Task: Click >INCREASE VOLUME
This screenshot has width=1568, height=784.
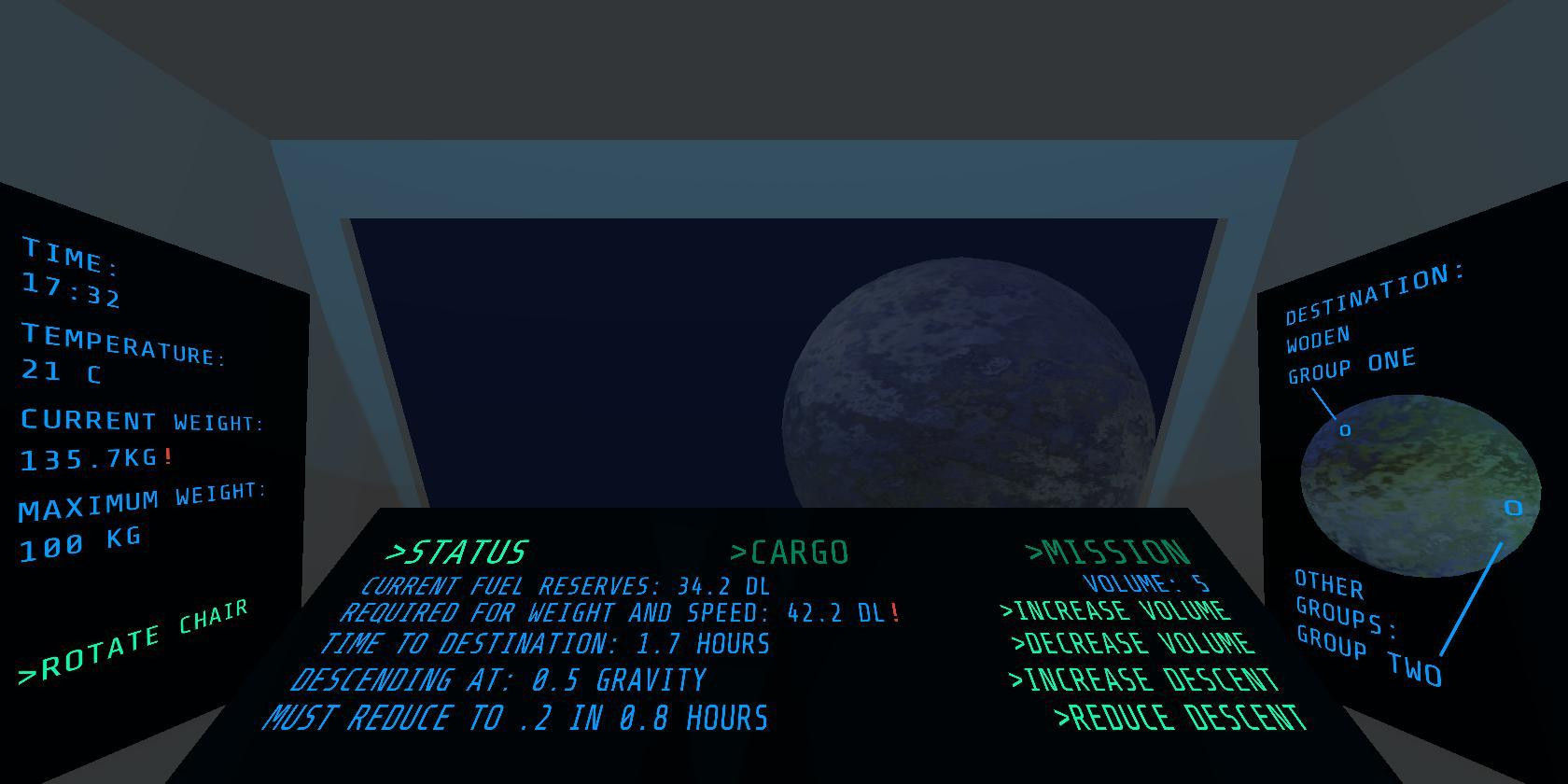Action: [1115, 611]
